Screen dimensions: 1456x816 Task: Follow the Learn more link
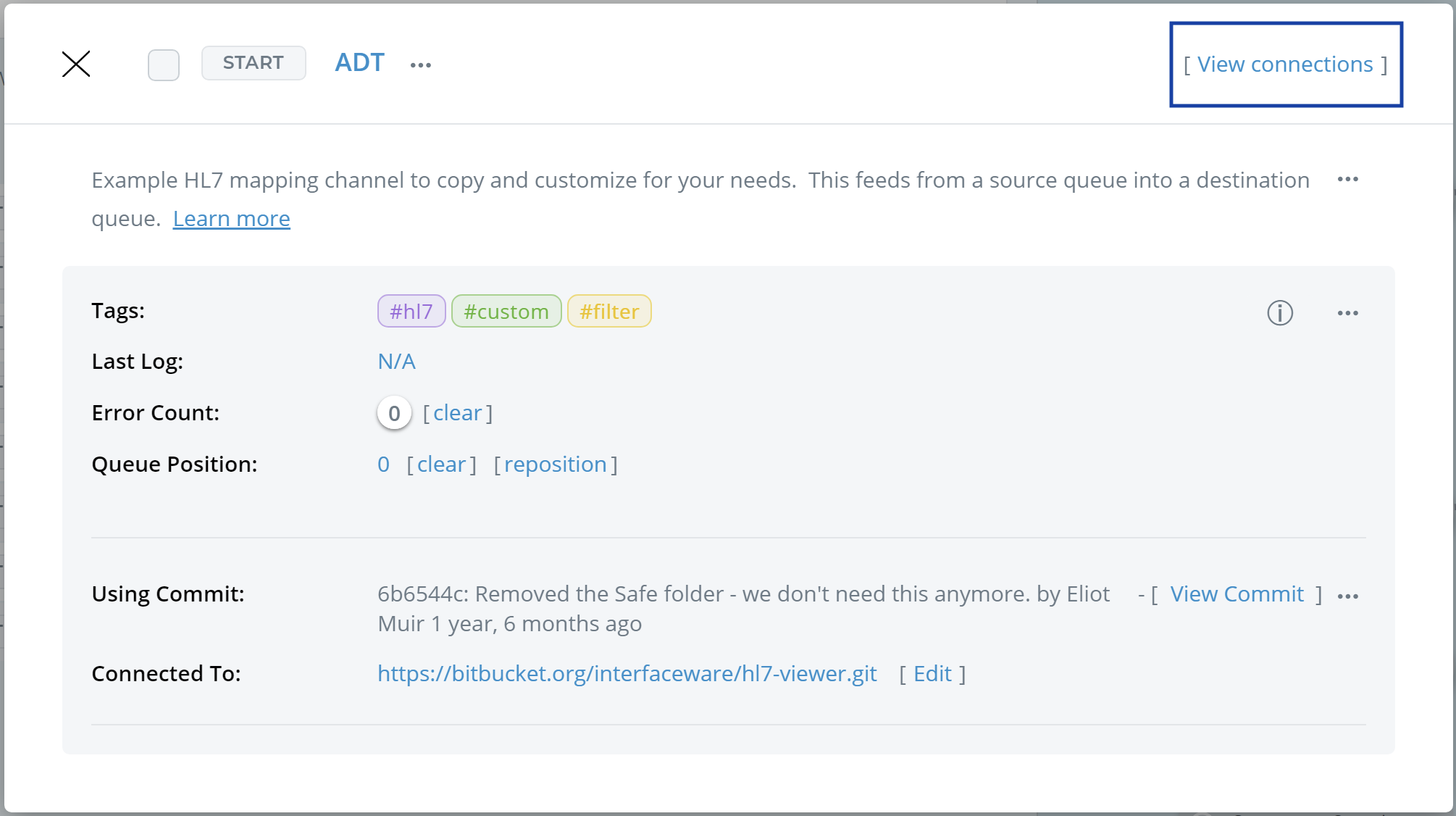[231, 218]
